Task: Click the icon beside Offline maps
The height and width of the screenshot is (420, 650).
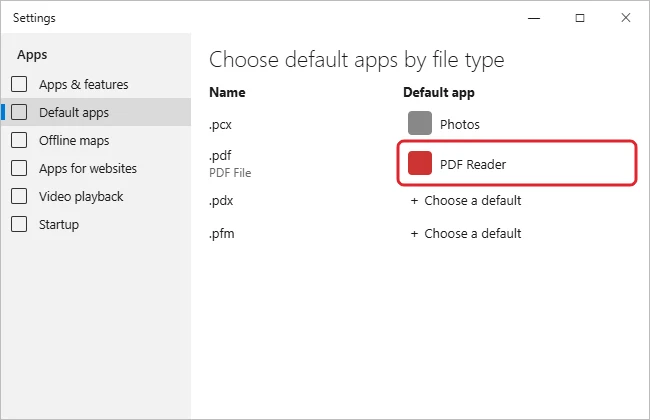Action: point(19,140)
